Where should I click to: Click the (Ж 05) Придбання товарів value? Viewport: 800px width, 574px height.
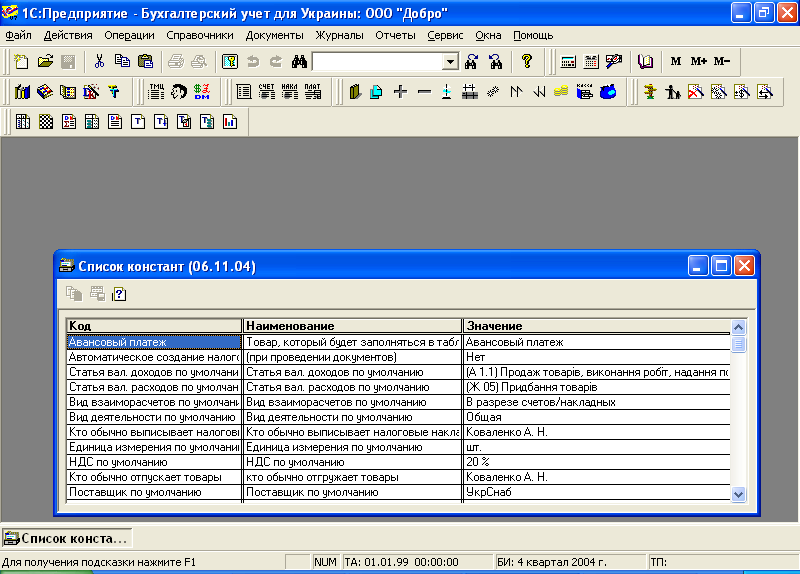(597, 387)
